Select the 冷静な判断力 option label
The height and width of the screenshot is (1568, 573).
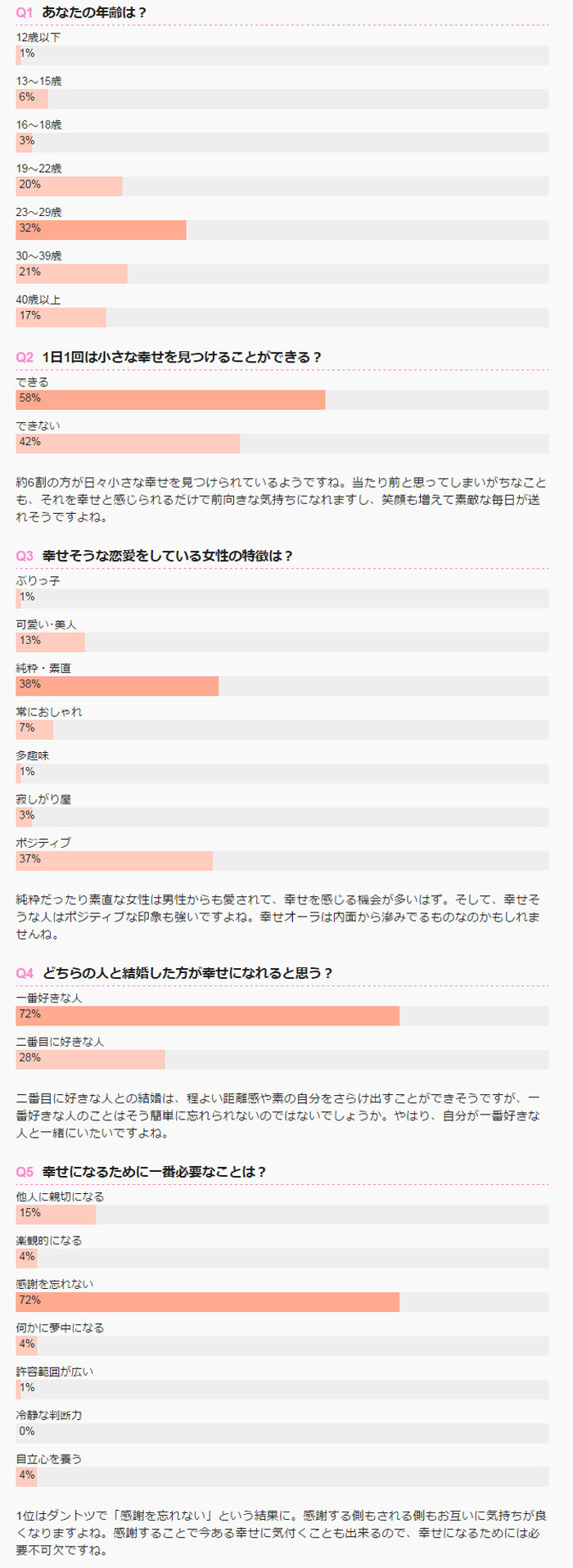49,1415
